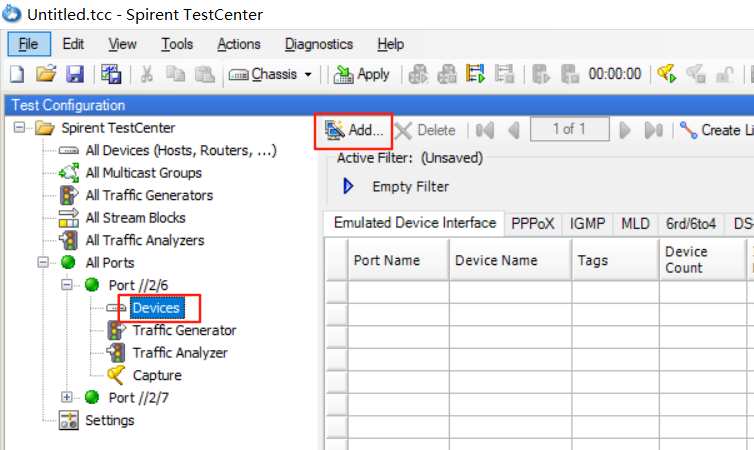Image resolution: width=754 pixels, height=450 pixels.
Task: Select All Traffic Analyzers tree item
Action: tap(145, 240)
